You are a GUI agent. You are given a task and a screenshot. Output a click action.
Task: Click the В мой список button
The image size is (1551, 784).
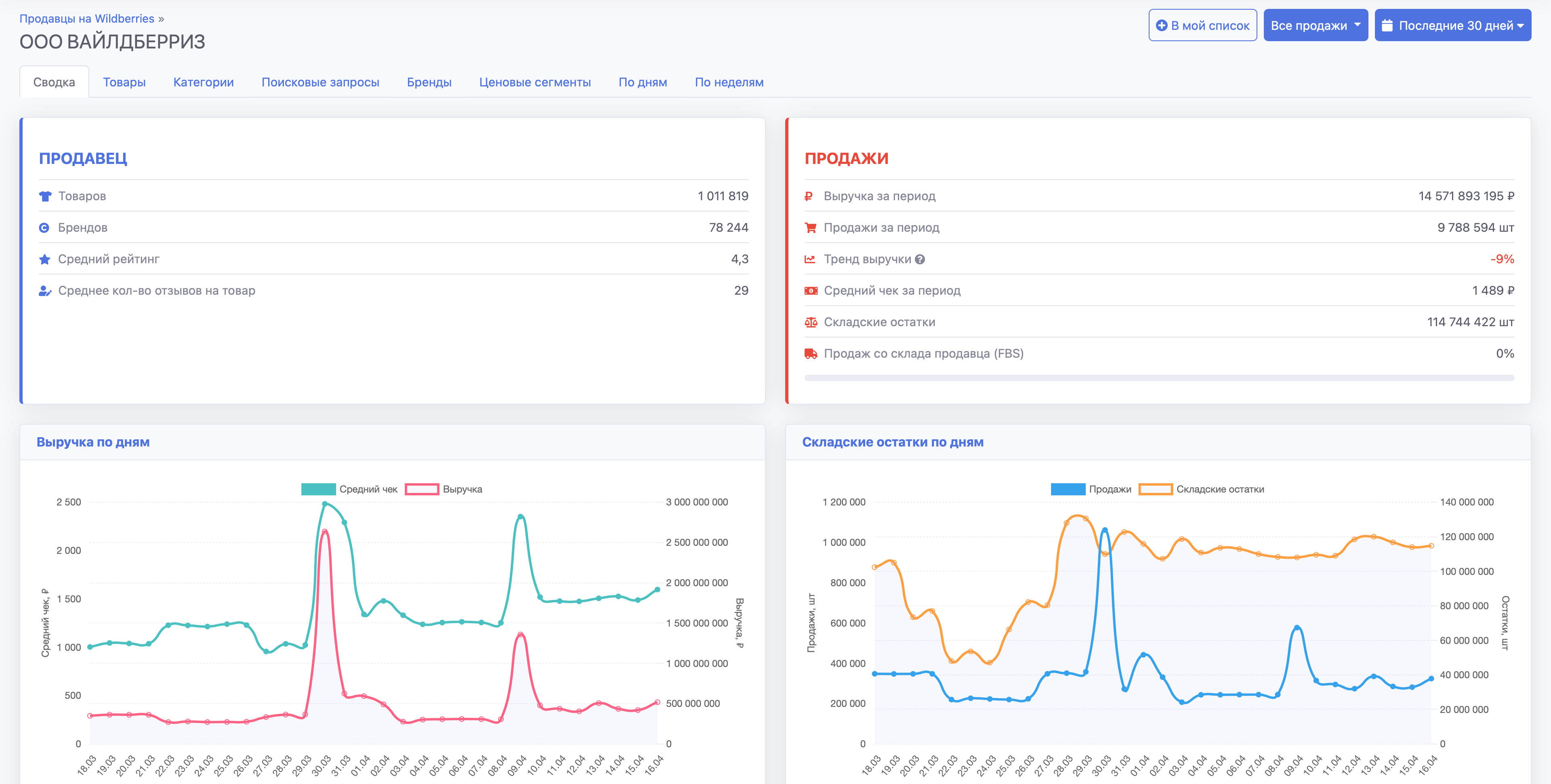1202,25
